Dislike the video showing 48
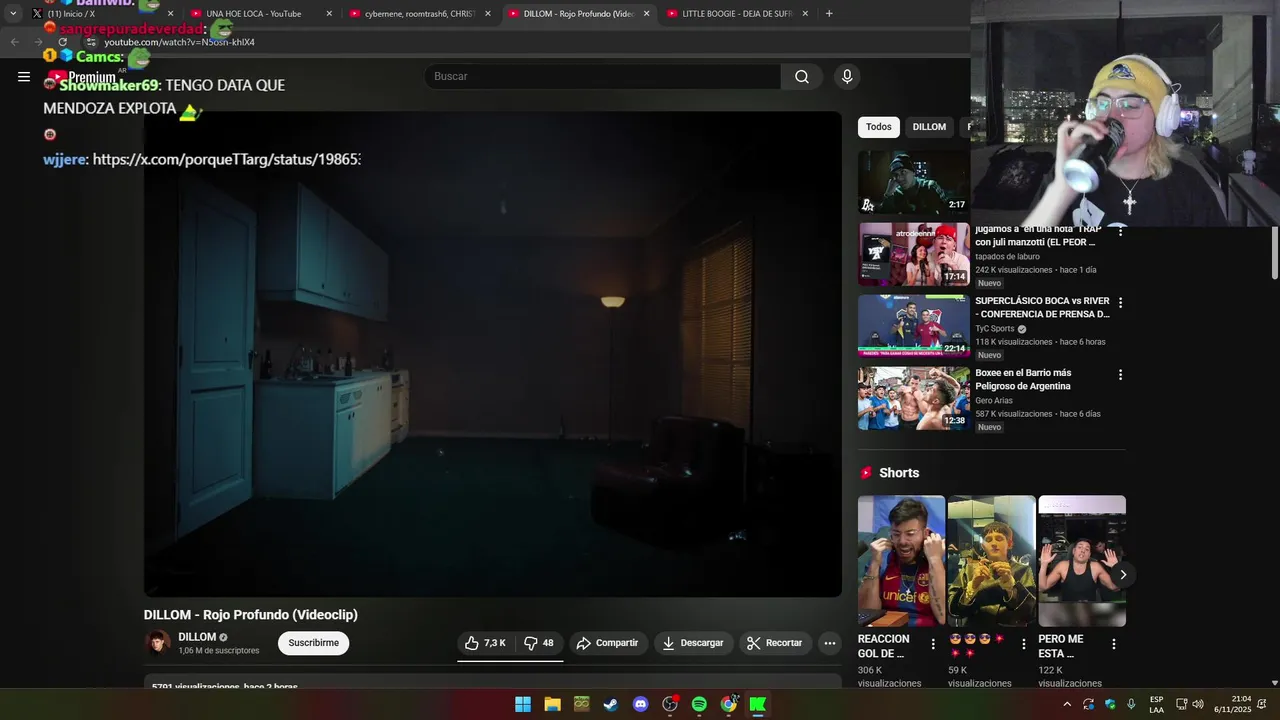The height and width of the screenshot is (720, 1280). coord(539,643)
